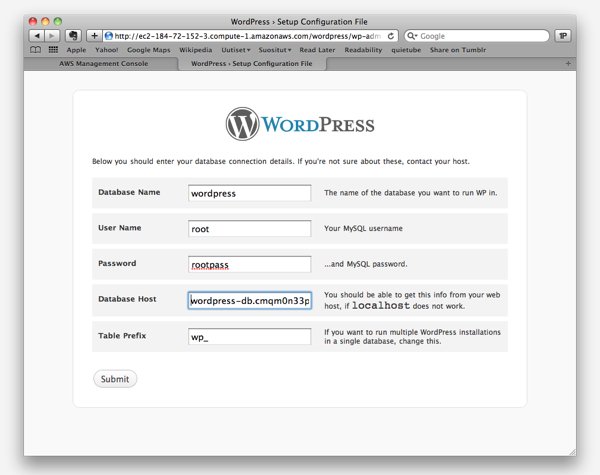Screen dimensions: 600x475
Task: Click the Database Name input field
Action: click(x=250, y=193)
